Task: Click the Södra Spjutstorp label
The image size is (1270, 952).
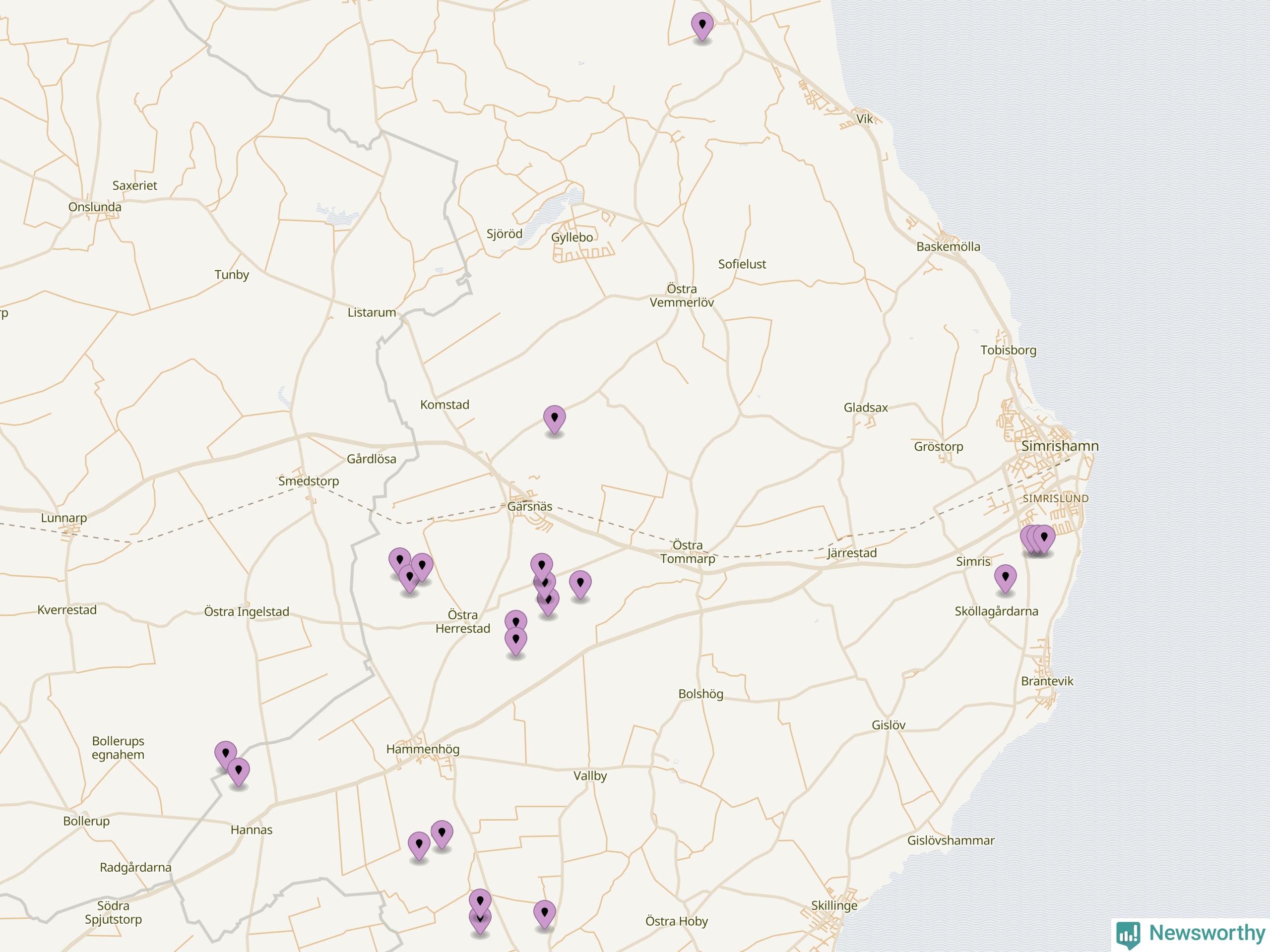Action: (x=113, y=912)
